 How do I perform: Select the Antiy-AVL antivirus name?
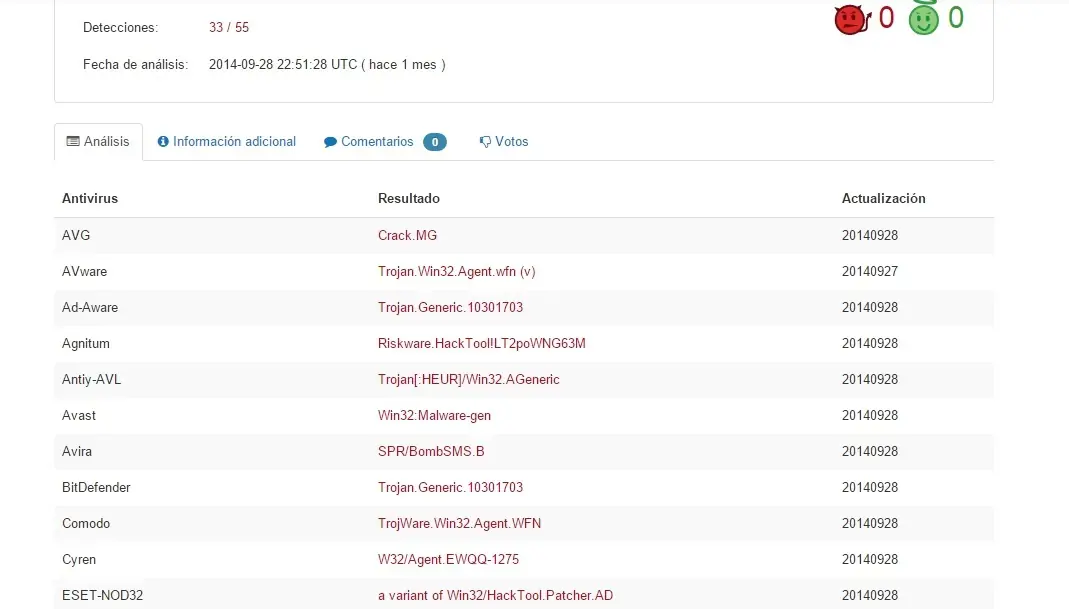[91, 380]
